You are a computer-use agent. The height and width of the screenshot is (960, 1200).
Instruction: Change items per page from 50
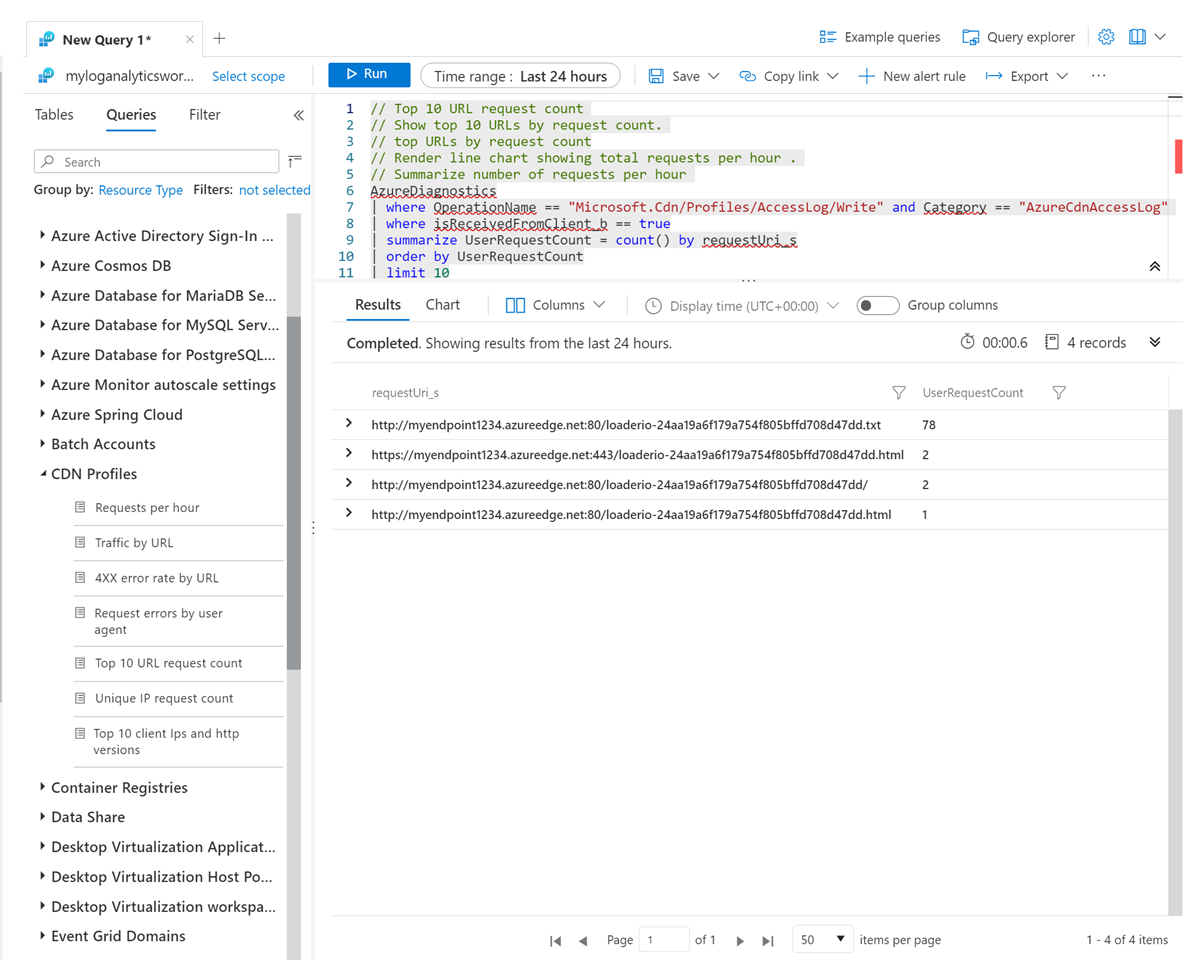click(x=822, y=940)
